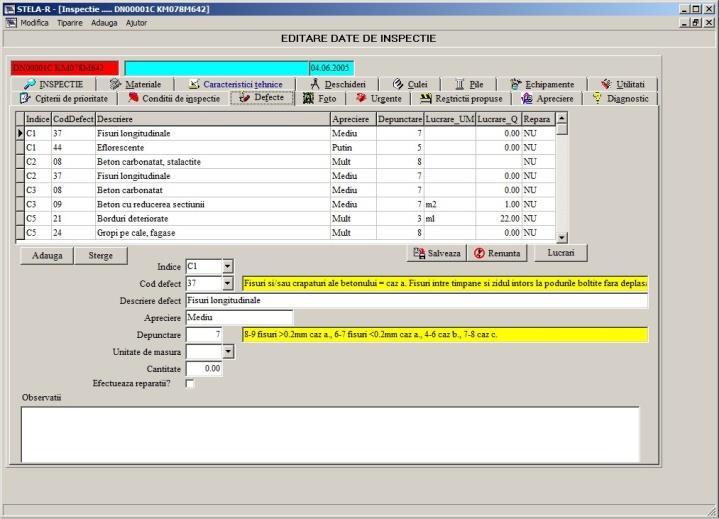
Task: Open the Tiparire menu
Action: pyautogui.click(x=70, y=22)
